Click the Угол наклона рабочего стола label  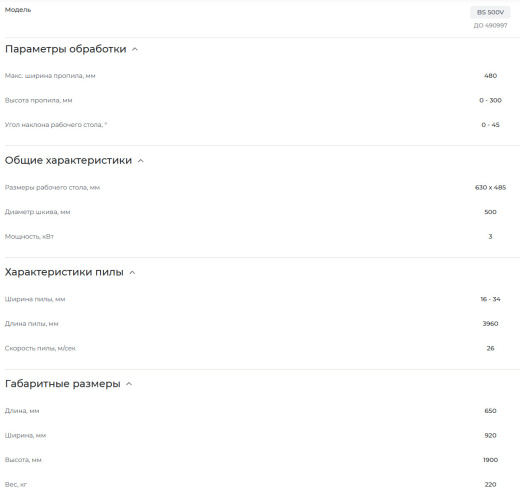coord(56,125)
